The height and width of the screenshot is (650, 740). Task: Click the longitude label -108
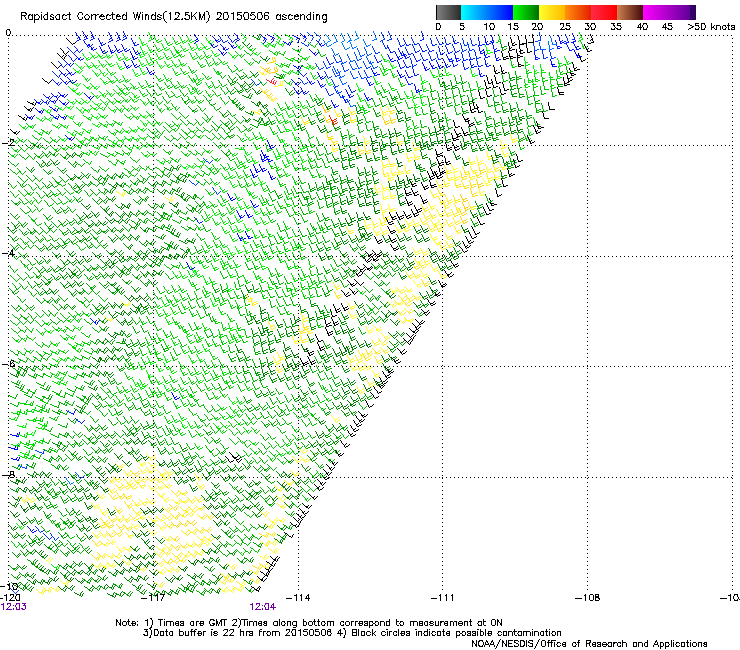pyautogui.click(x=588, y=598)
